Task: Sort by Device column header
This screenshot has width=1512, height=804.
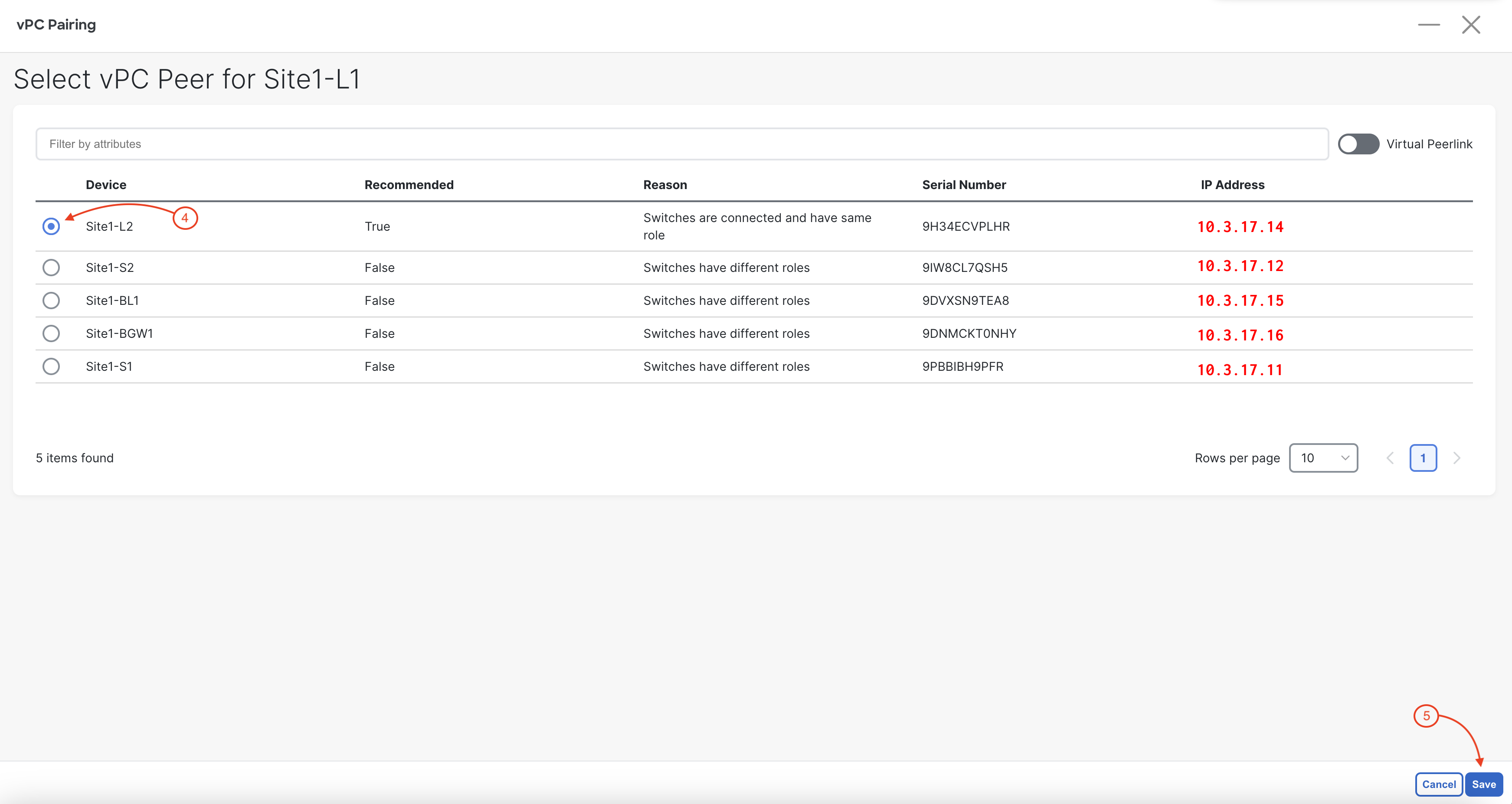Action: (x=106, y=185)
